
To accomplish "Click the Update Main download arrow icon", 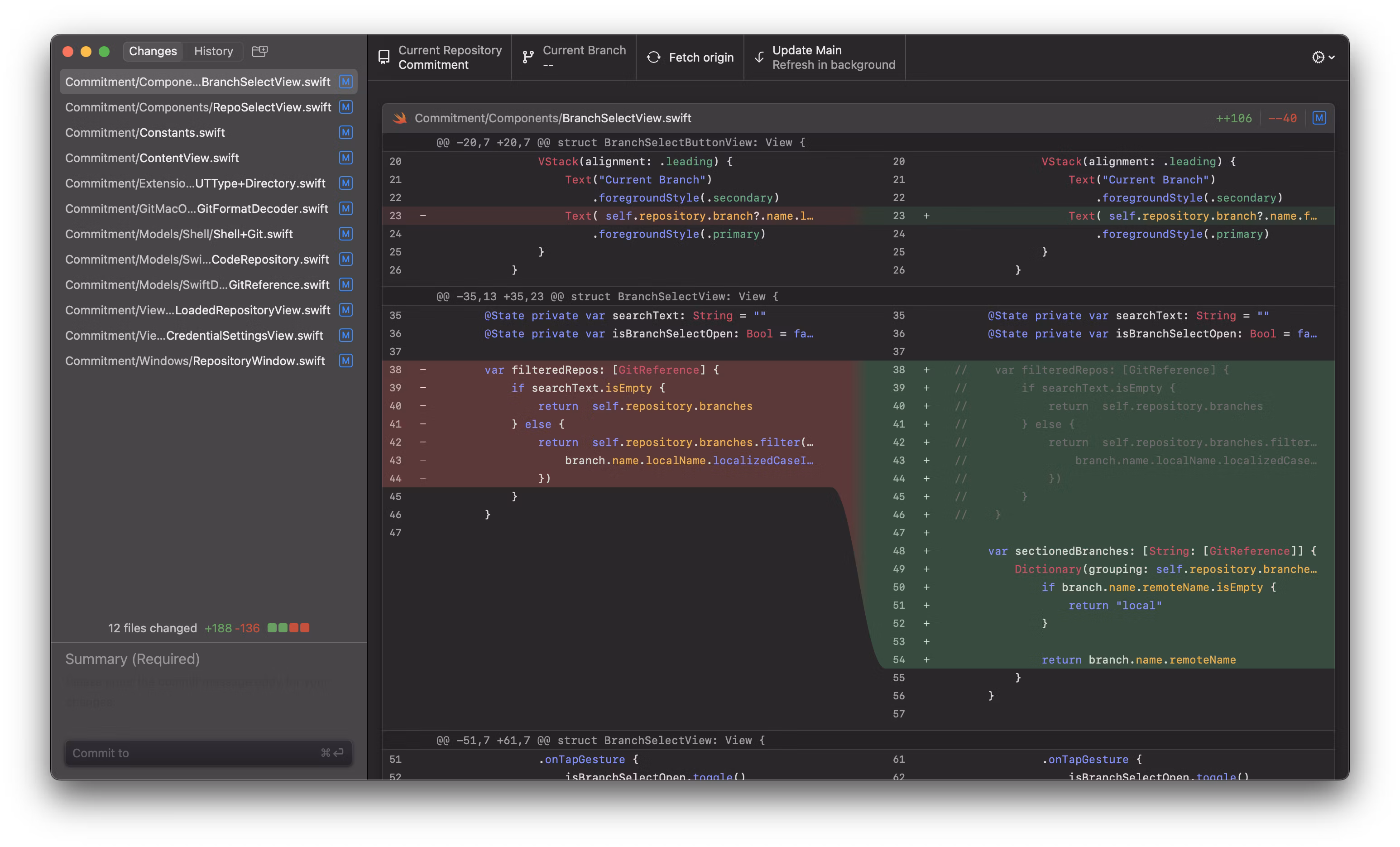I will pyautogui.click(x=759, y=58).
